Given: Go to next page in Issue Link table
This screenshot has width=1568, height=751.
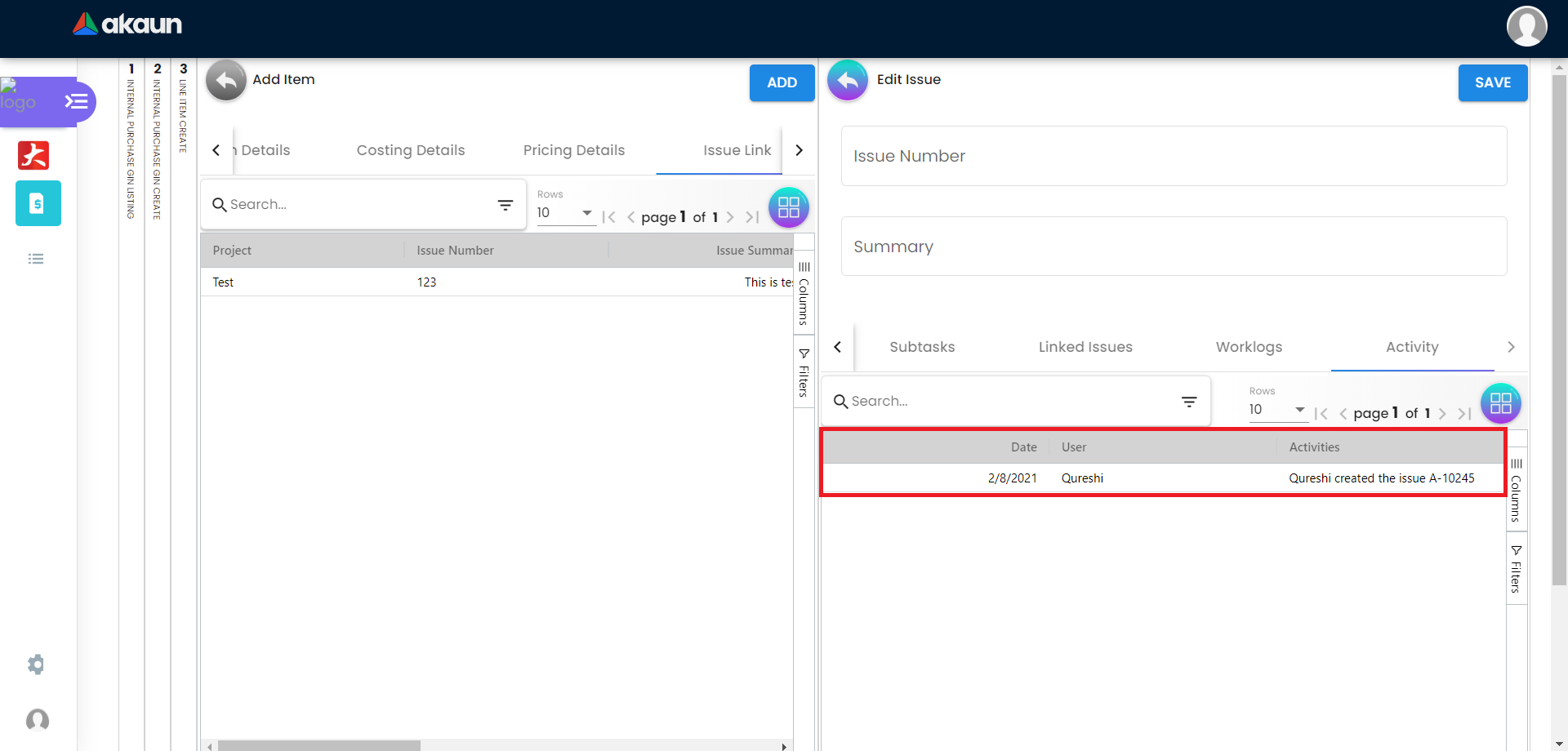Looking at the screenshot, I should 730,217.
